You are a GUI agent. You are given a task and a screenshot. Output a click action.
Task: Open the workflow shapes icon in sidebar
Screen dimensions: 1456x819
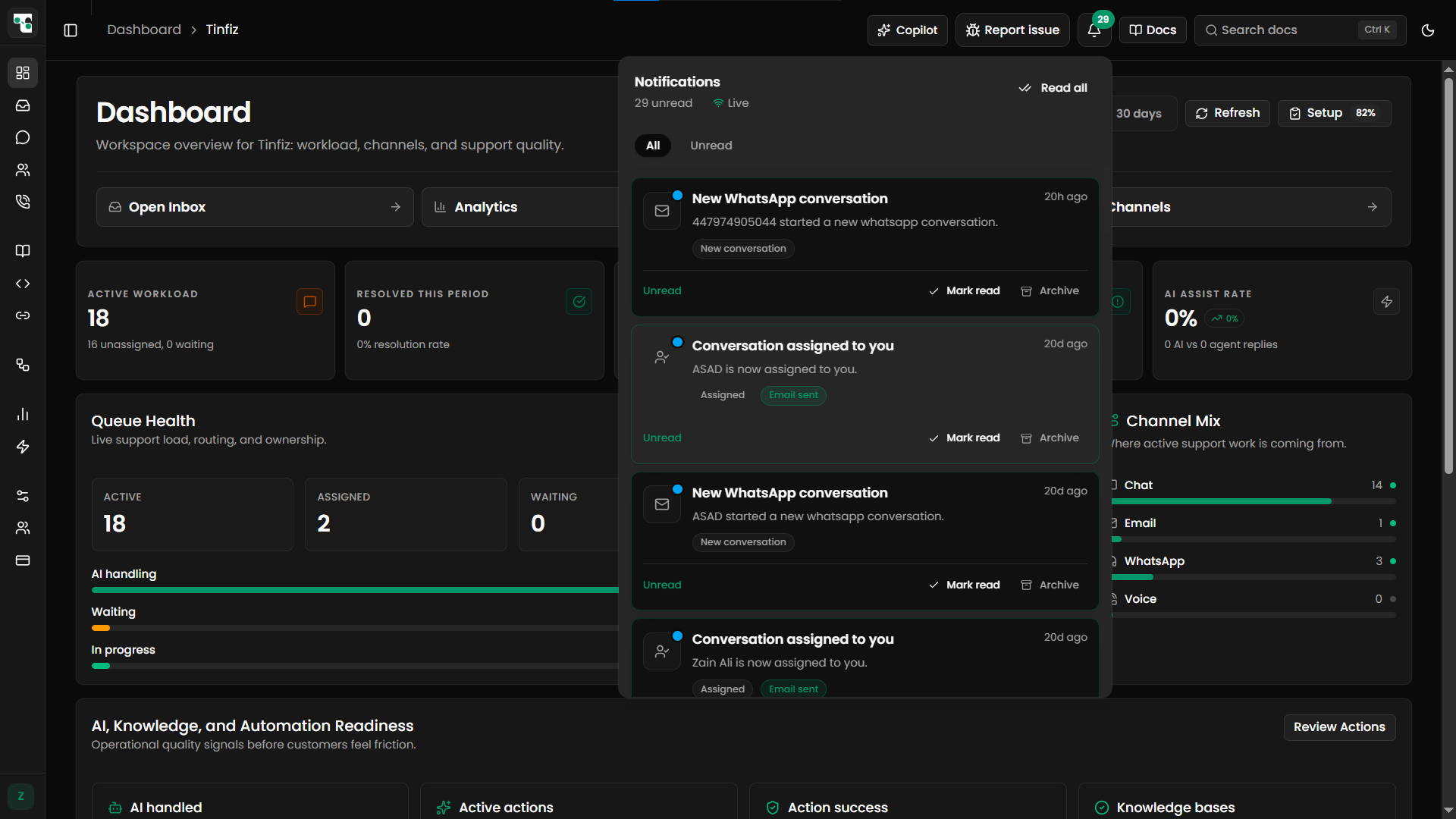(x=23, y=365)
